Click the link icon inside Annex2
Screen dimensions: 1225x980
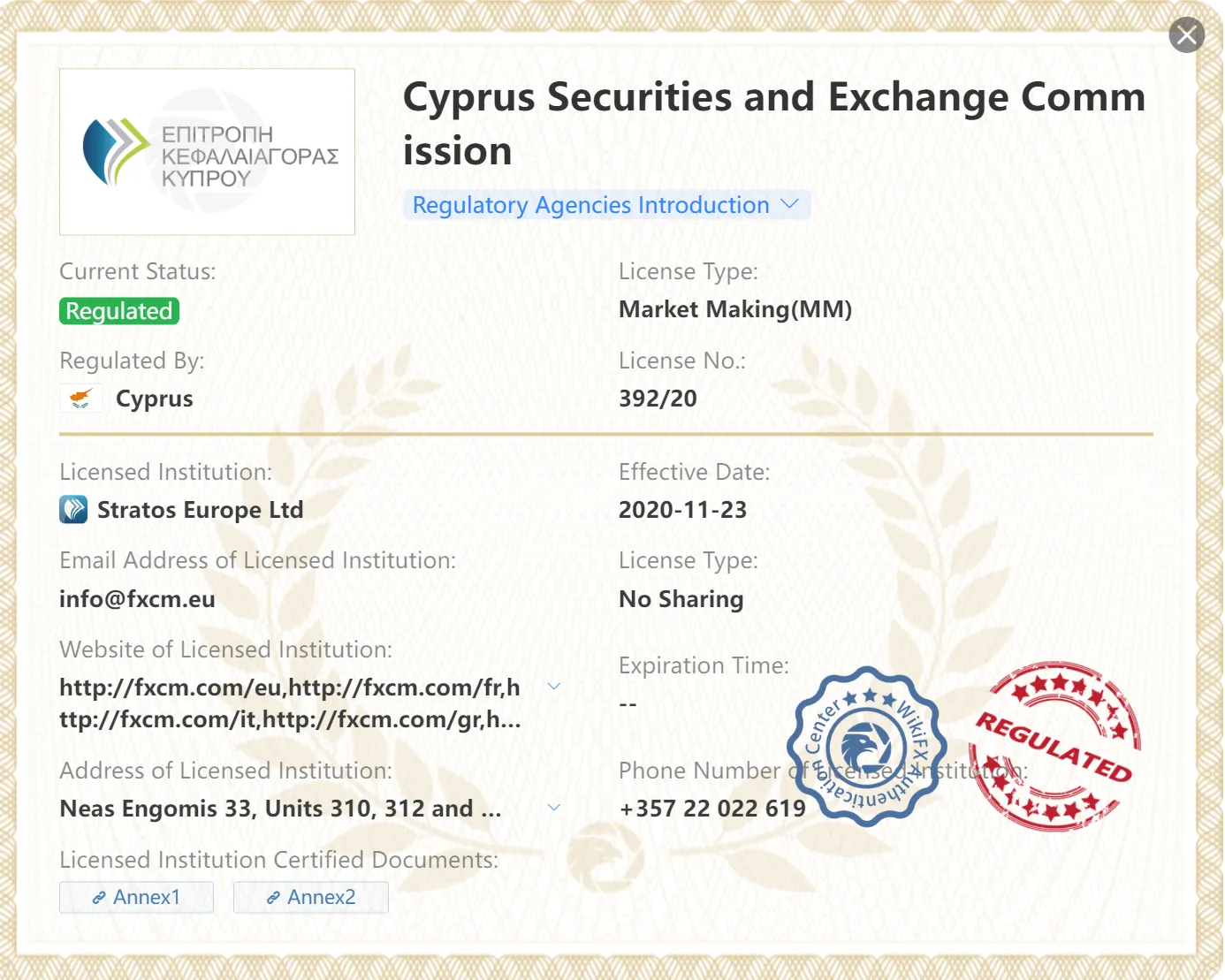[273, 898]
